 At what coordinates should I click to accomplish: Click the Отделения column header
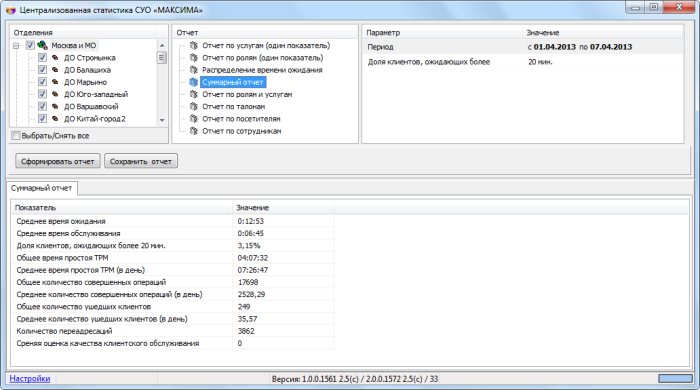click(x=83, y=33)
